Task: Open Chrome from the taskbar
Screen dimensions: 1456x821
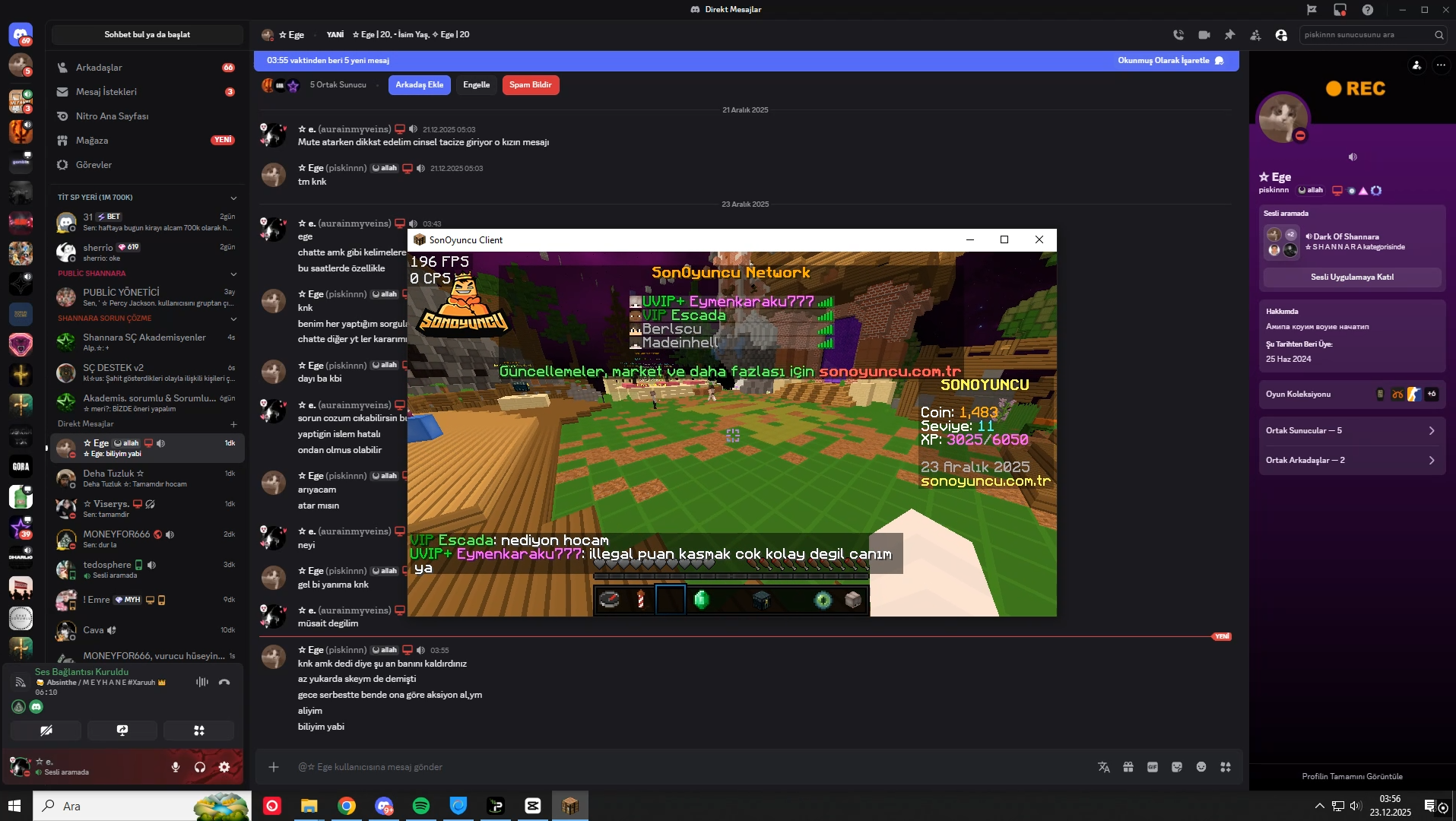Action: pos(347,806)
